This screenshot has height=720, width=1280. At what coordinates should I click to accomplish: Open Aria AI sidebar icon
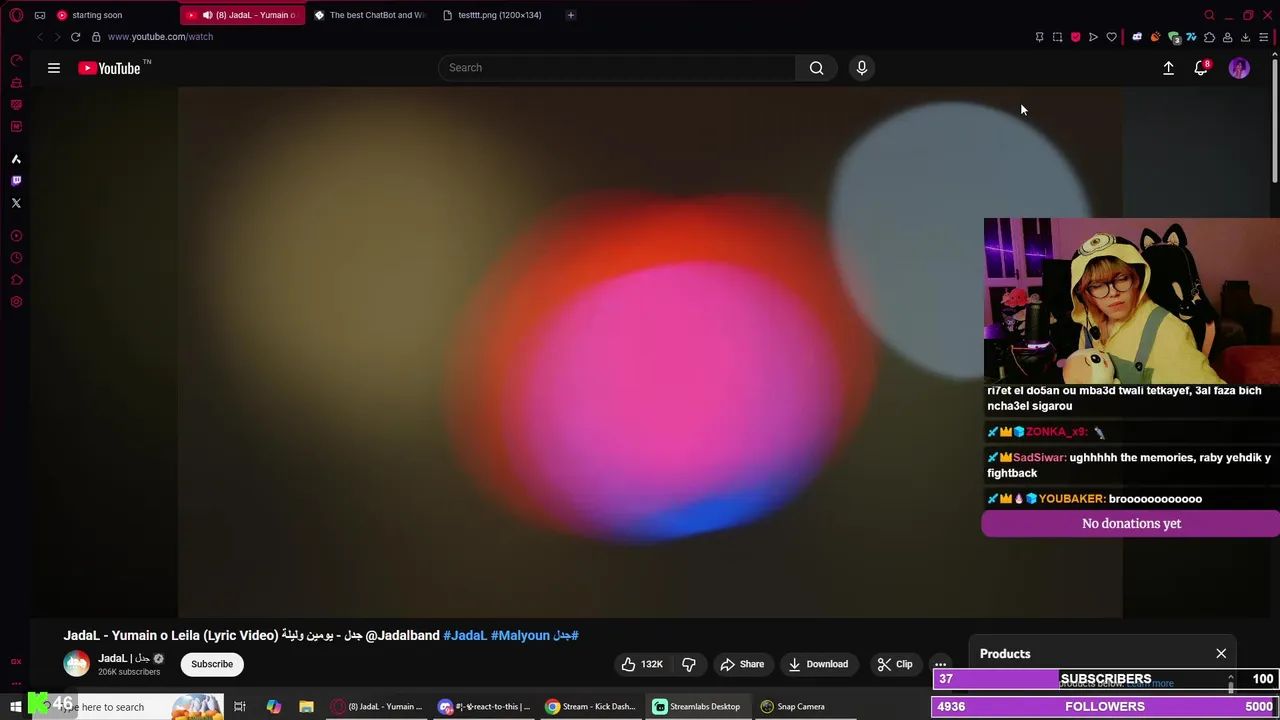[16, 159]
